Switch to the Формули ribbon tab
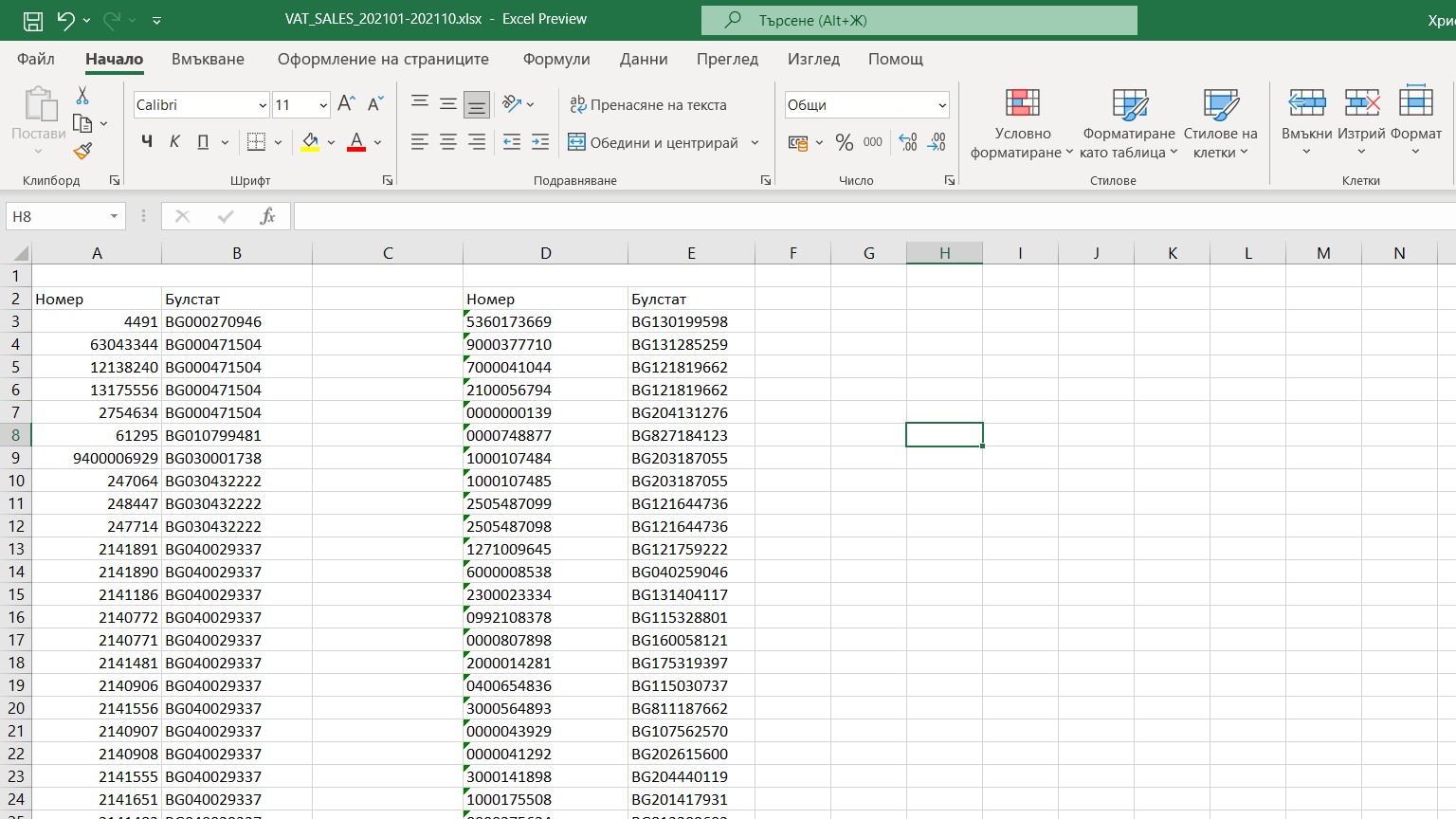This screenshot has width=1456, height=819. (556, 59)
